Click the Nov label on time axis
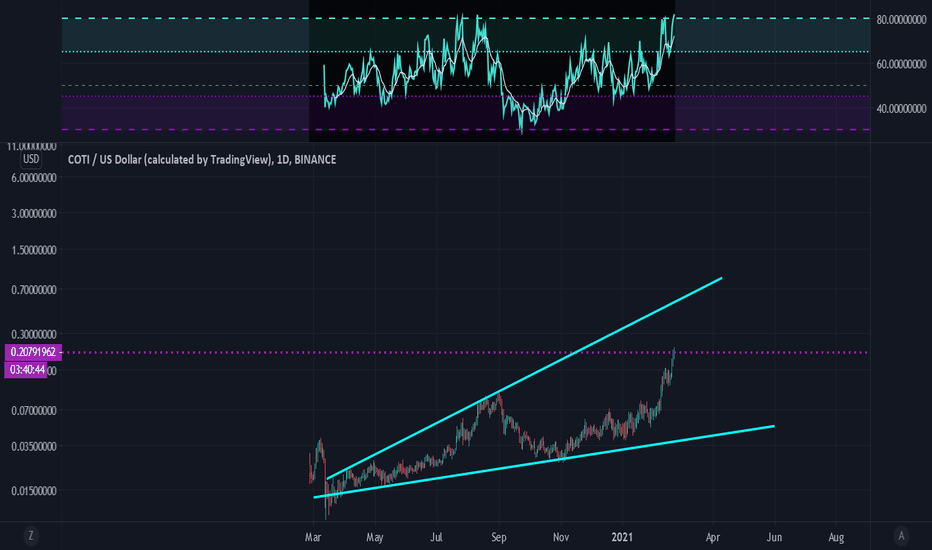Viewport: 932px width, 550px height. pos(561,537)
